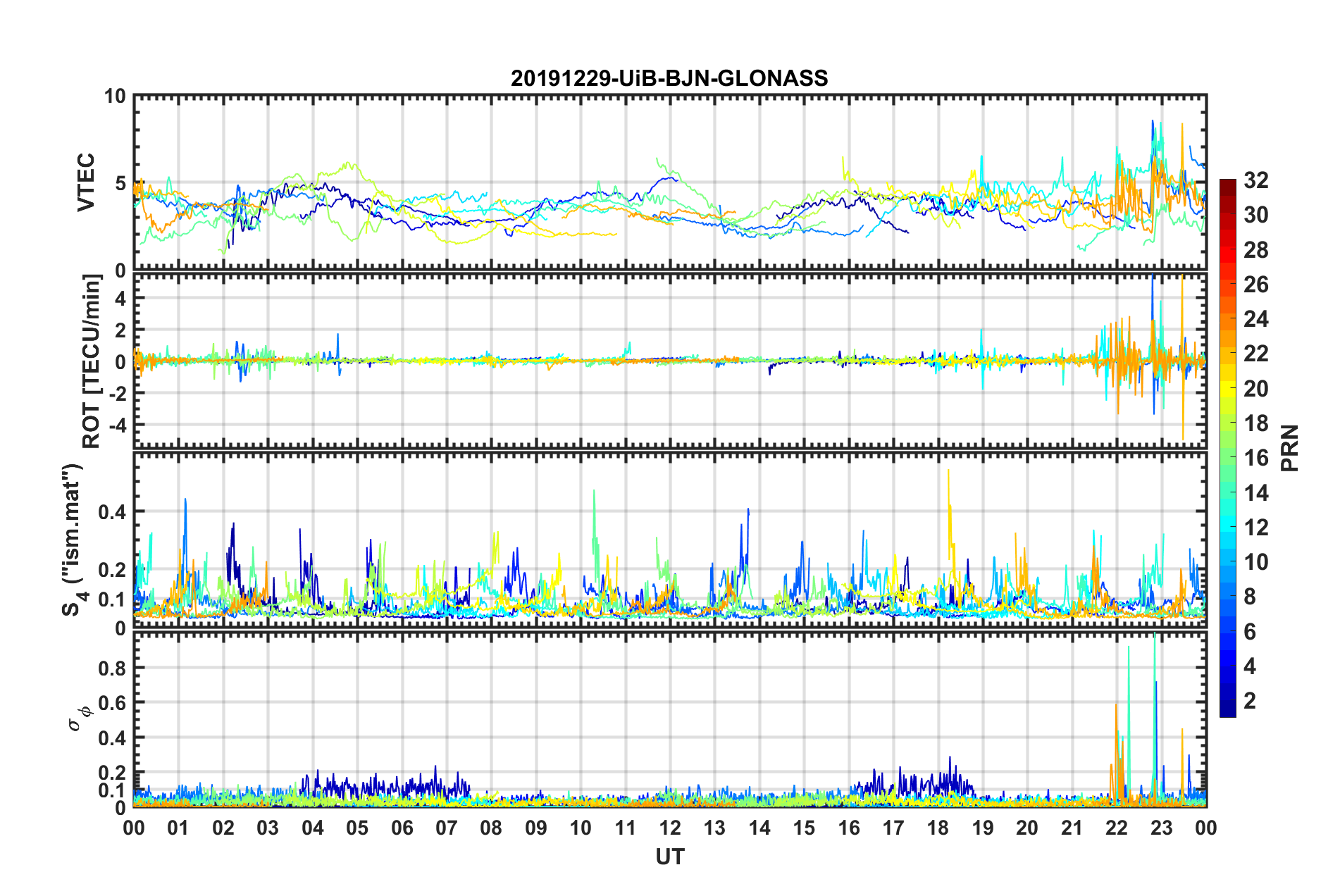This screenshot has width=1340, height=896.
Task: Click x-axis tick label 06
Action: (x=402, y=828)
